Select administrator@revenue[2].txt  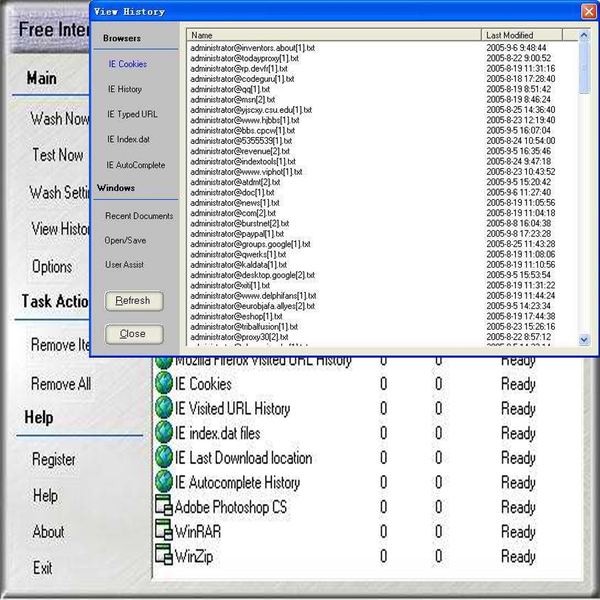(240, 151)
